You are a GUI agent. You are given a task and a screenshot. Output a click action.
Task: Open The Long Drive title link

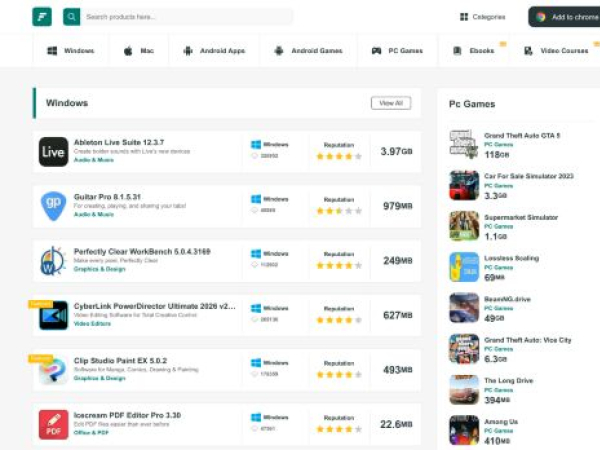[509, 381]
